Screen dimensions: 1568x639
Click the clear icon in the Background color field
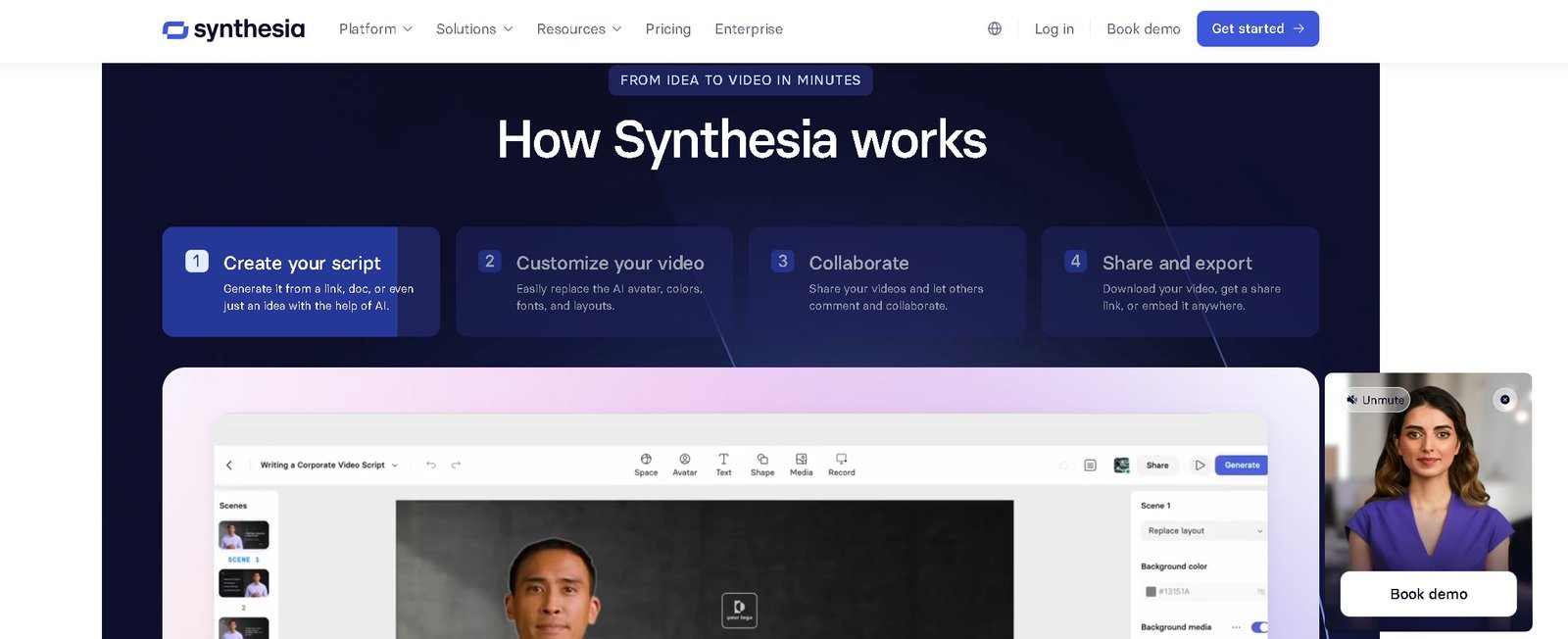point(1261,592)
